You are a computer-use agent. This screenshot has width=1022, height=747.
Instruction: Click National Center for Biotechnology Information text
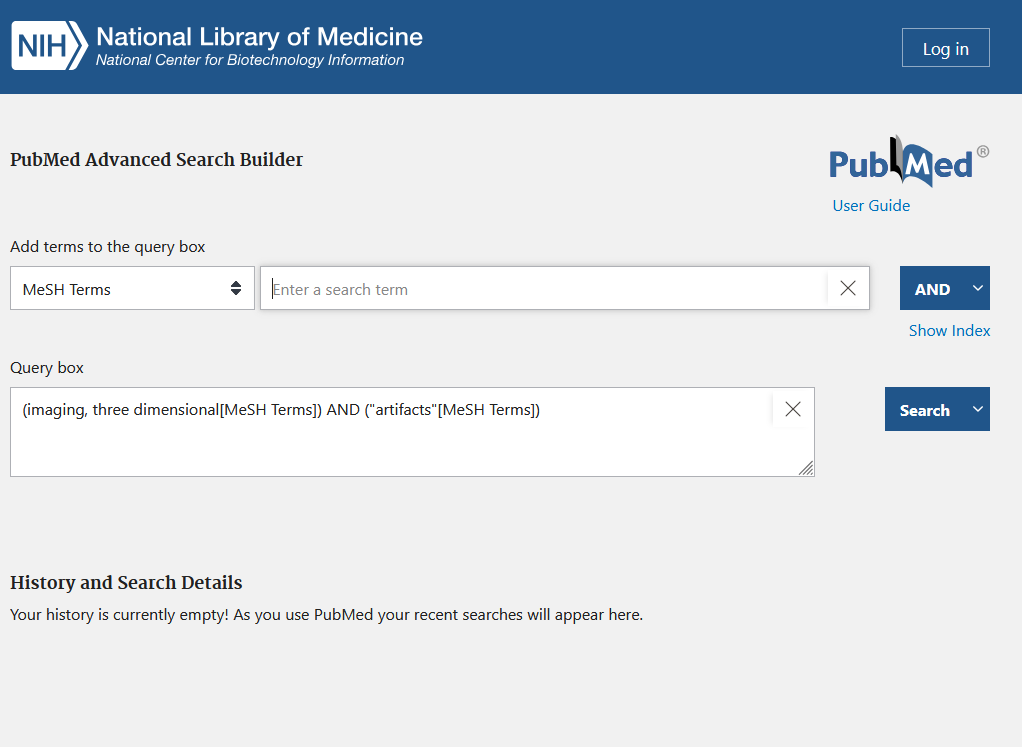(250, 60)
